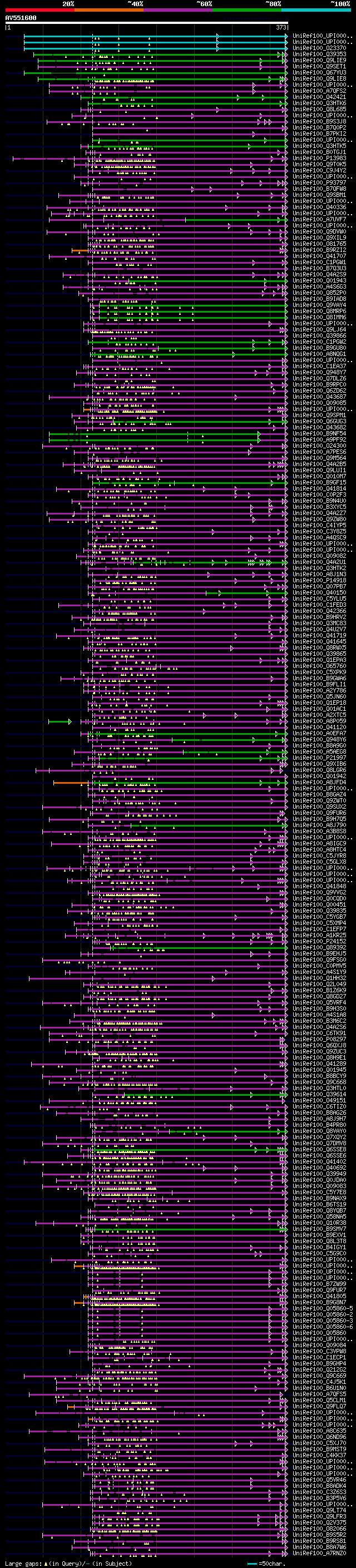Click the UniRef100_Q9LJ64 label
The height and width of the screenshot is (1568, 356).
[x=319, y=329]
